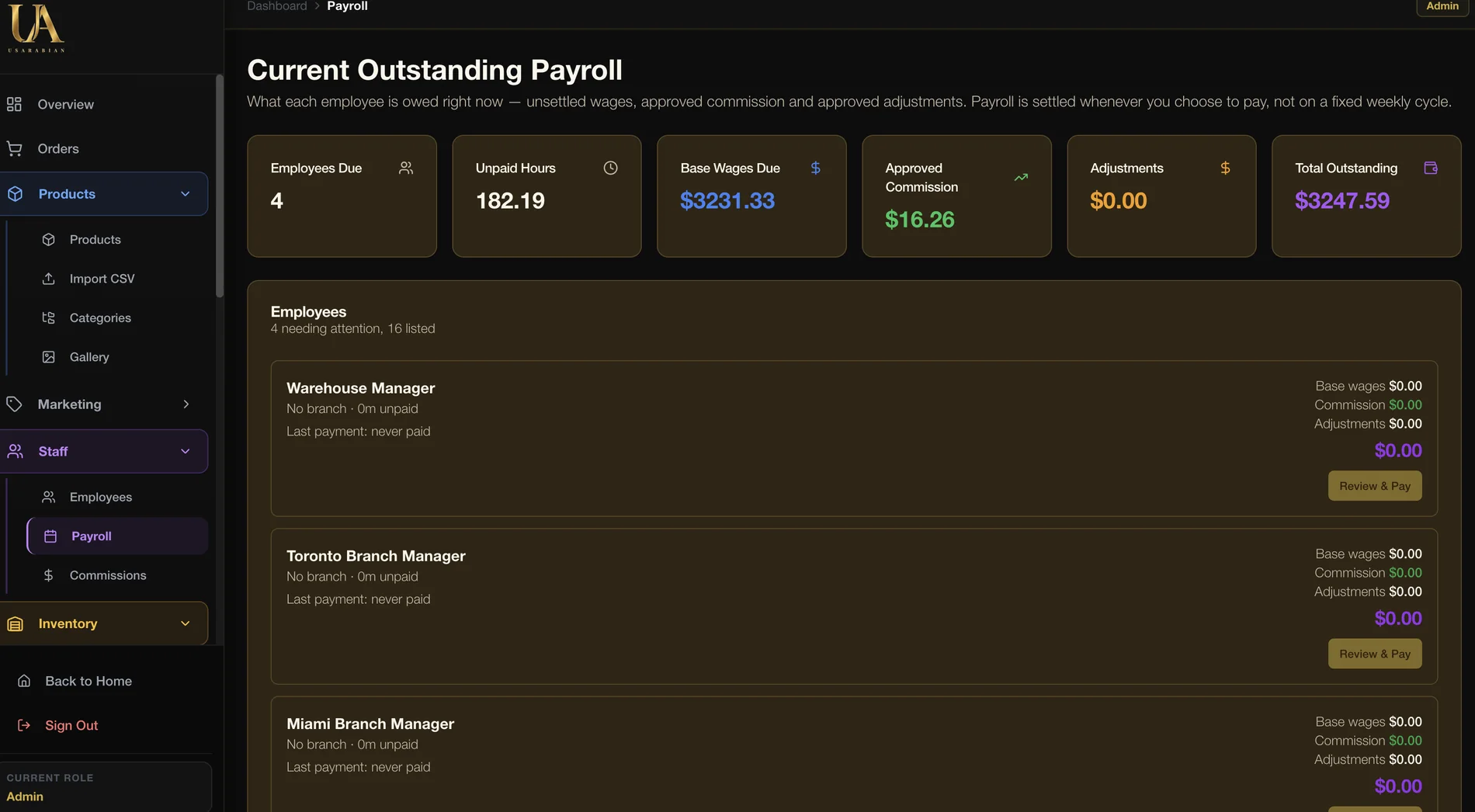
Task: Click the Total Outstanding $3247.59 value
Action: 1342,200
